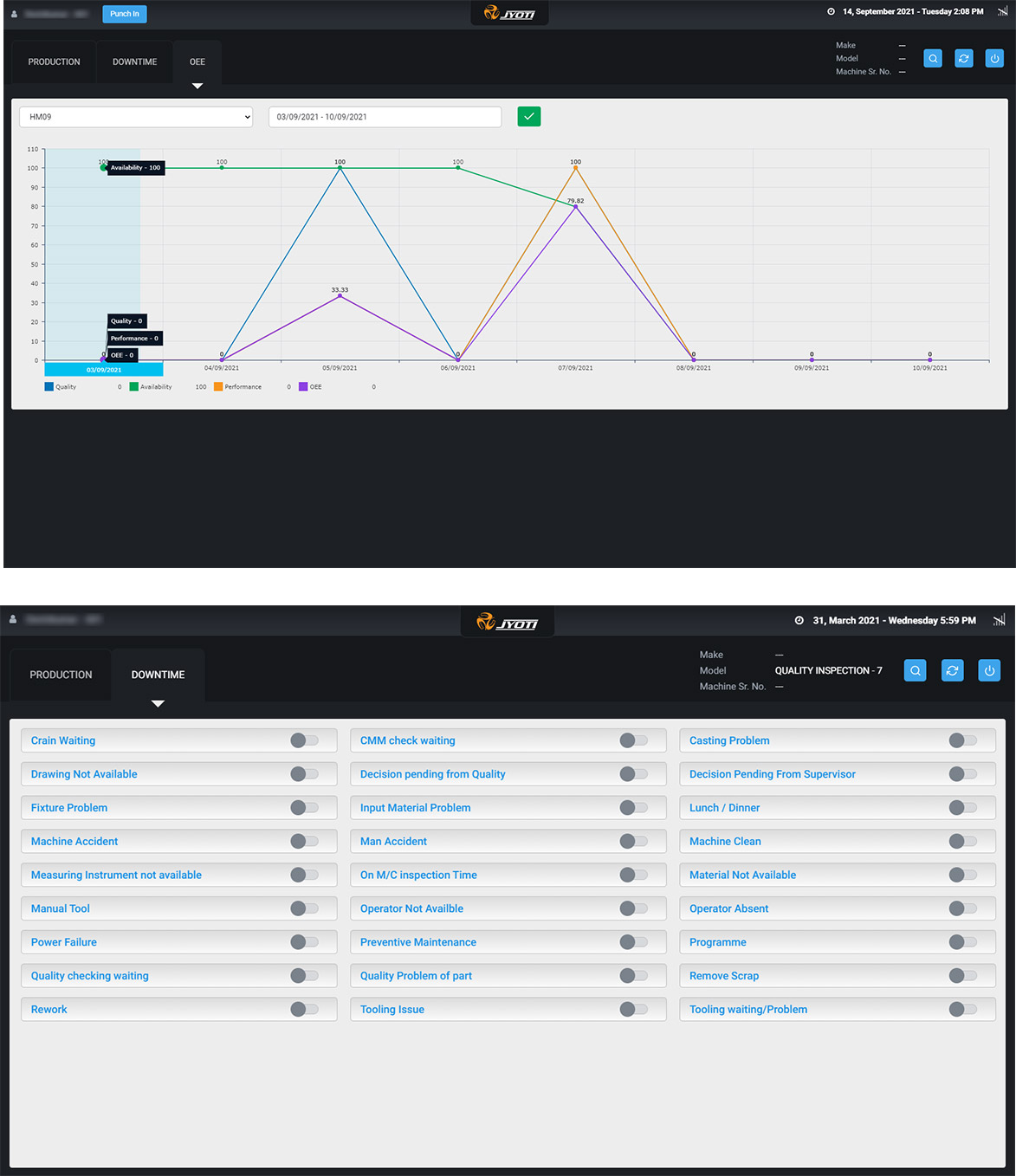Viewport: 1016px width, 1176px height.
Task: Click the search icon on the OEE screen
Action: click(x=933, y=59)
